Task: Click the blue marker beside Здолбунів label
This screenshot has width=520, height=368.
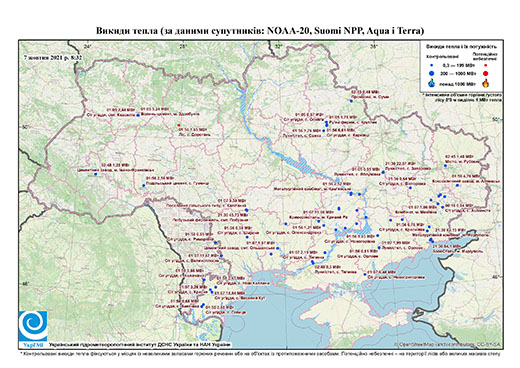Action: pyautogui.click(x=138, y=115)
